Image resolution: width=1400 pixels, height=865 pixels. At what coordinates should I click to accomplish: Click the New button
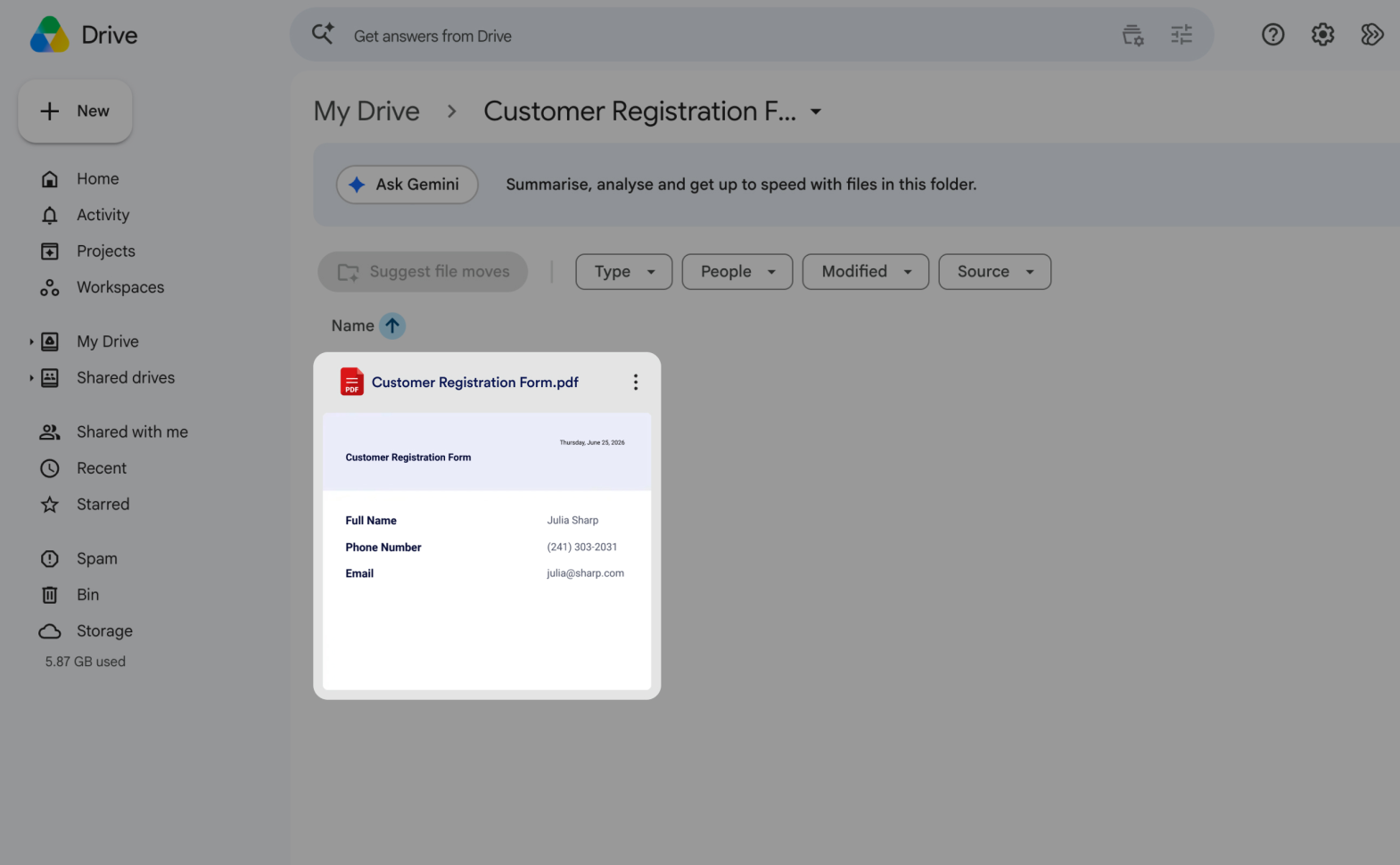76,111
